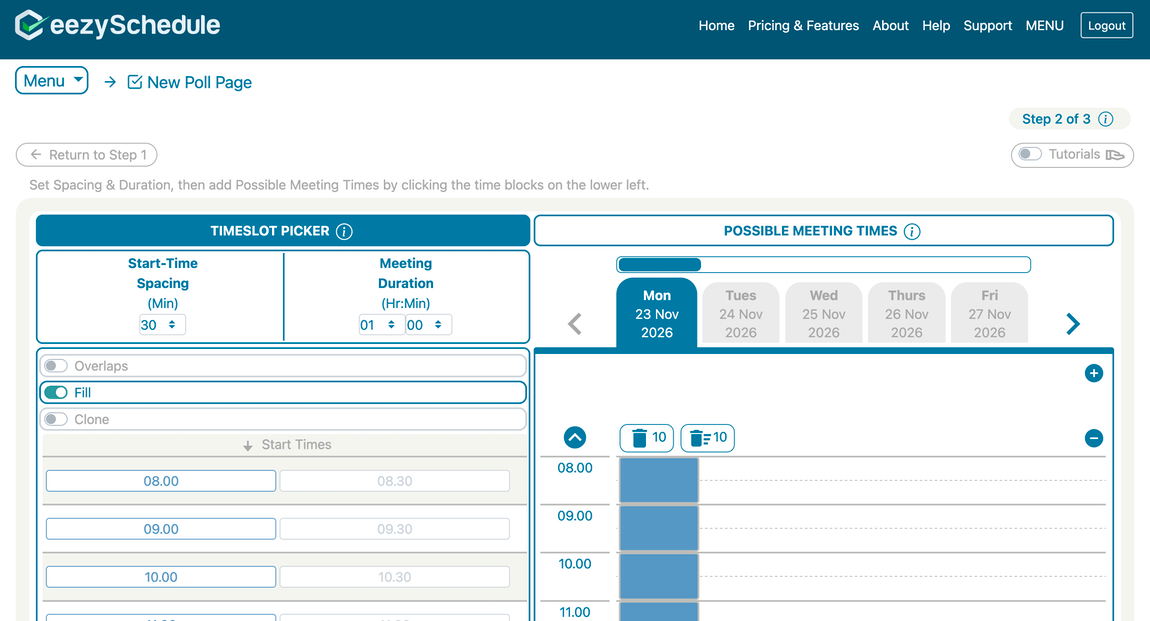
Task: Click the Step 2 of 3 info icon
Action: pos(1106,119)
